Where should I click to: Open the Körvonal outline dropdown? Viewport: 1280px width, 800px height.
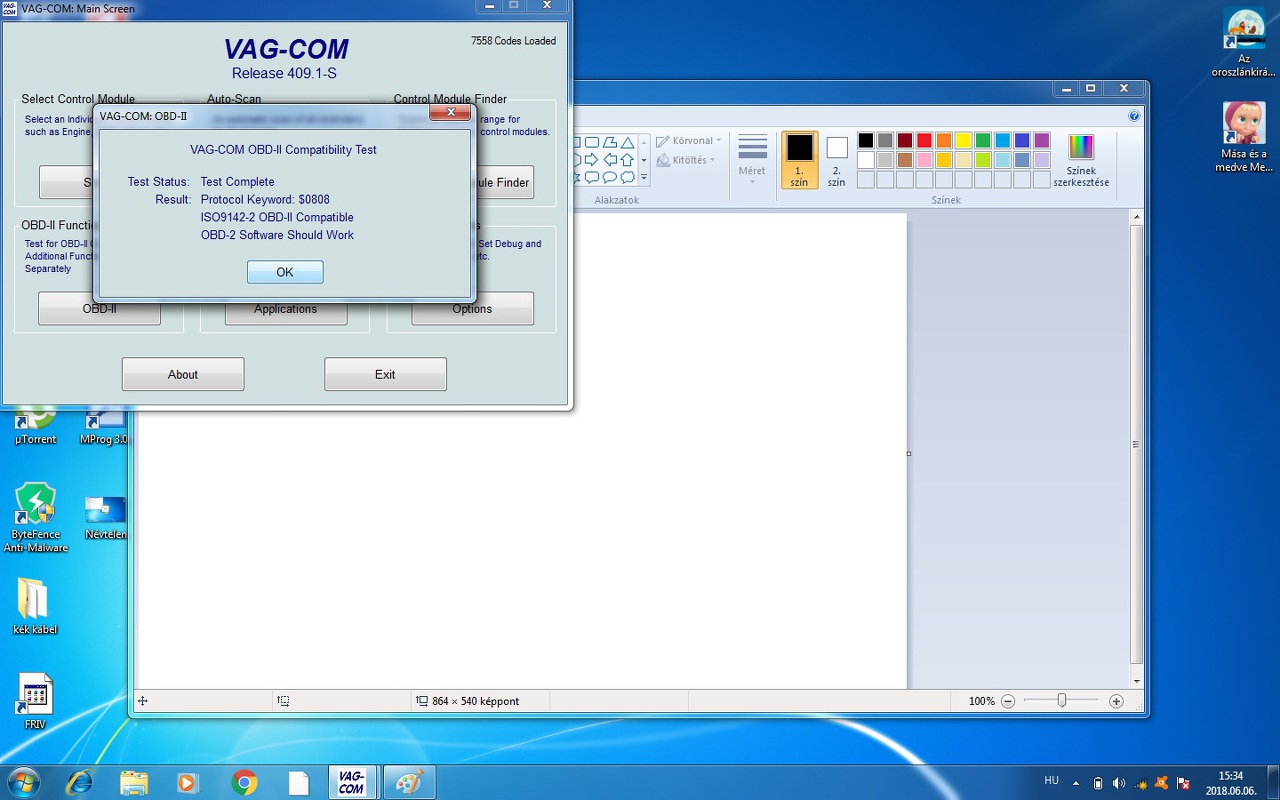[x=689, y=141]
